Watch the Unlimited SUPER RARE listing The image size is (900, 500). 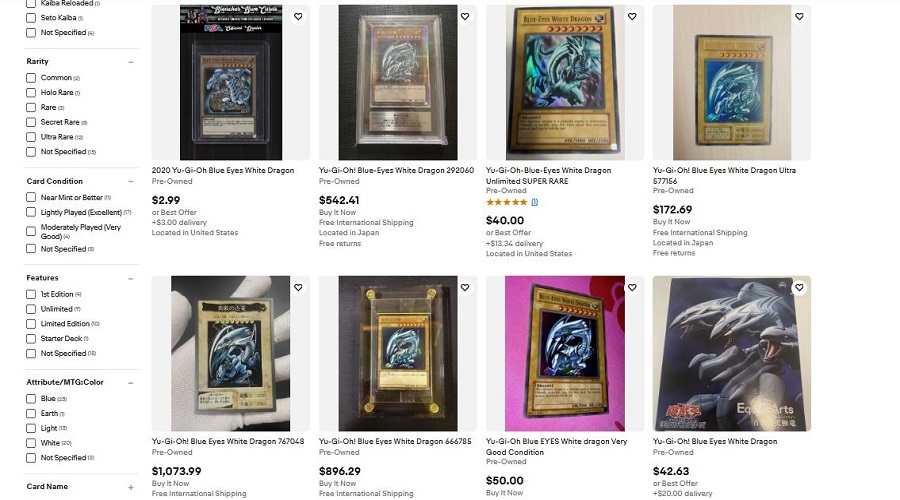[632, 17]
